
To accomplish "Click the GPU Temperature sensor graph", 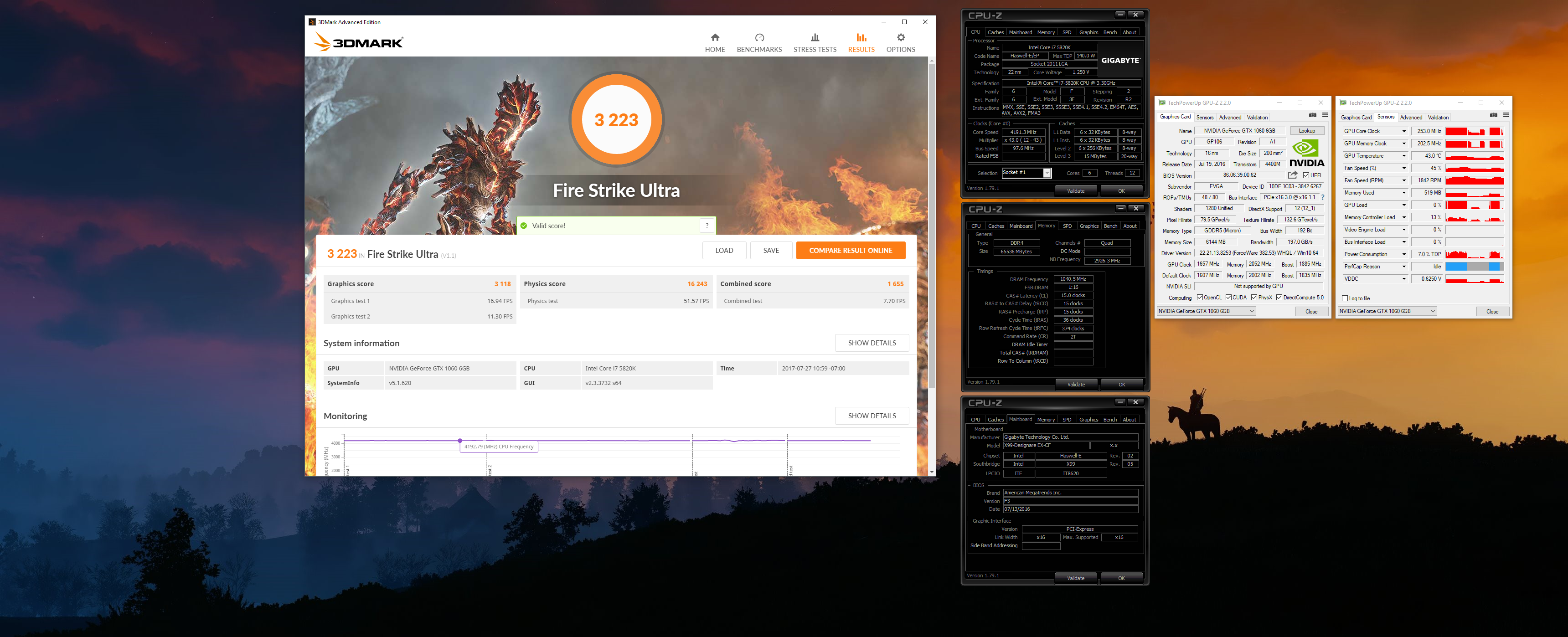I will [1474, 156].
